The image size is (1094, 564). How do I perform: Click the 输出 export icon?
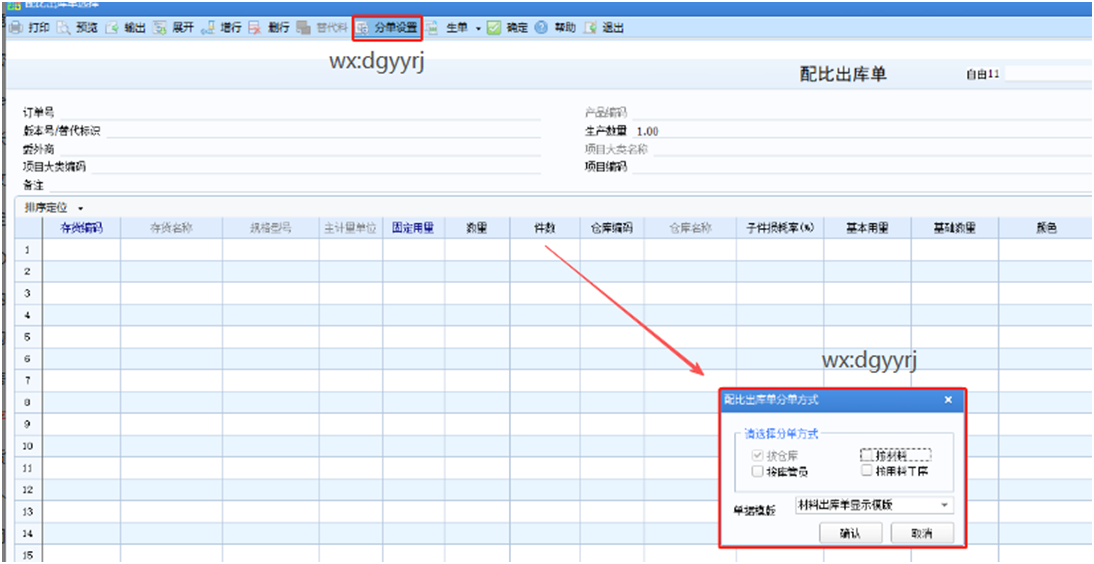click(112, 28)
